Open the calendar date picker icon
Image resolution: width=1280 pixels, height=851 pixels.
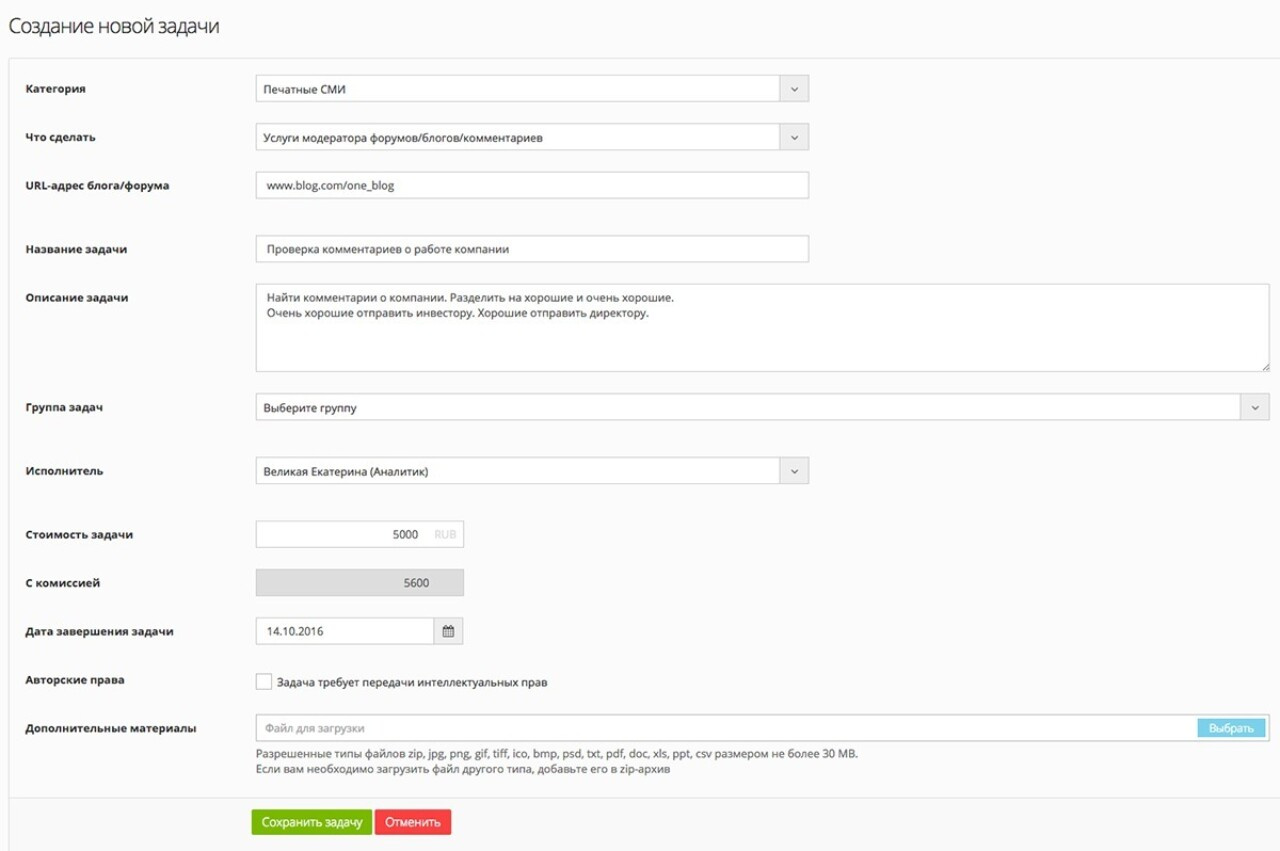[448, 631]
